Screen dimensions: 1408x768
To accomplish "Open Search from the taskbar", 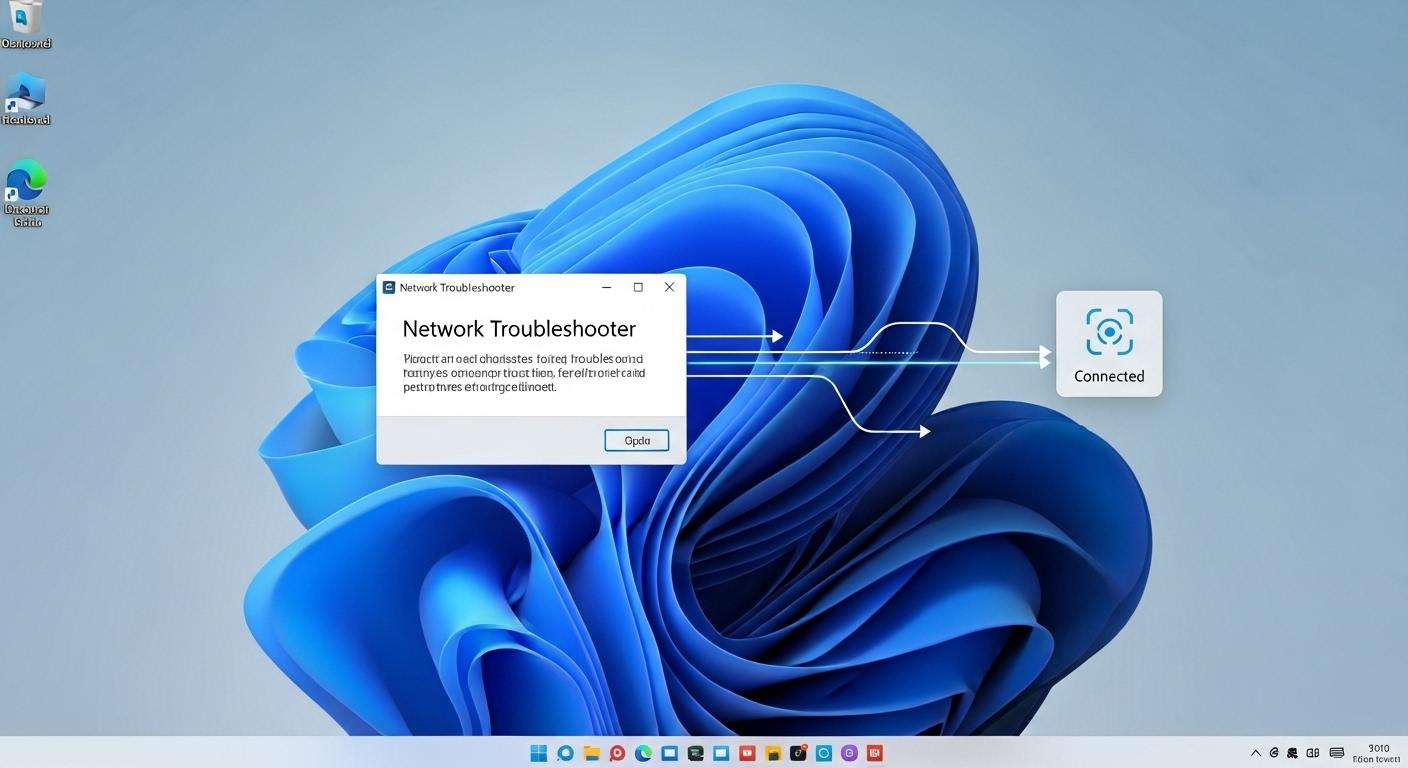I will coord(565,753).
